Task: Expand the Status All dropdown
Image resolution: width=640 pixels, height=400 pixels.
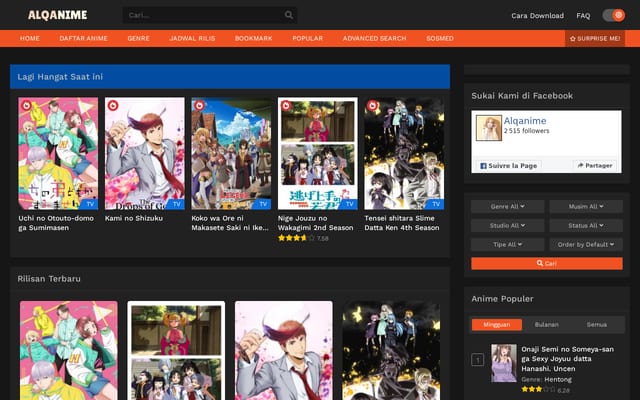Action: [586, 225]
